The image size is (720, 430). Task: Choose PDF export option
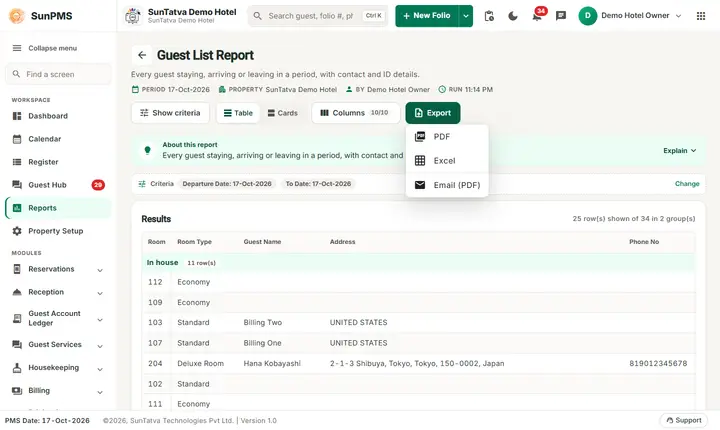click(447, 137)
